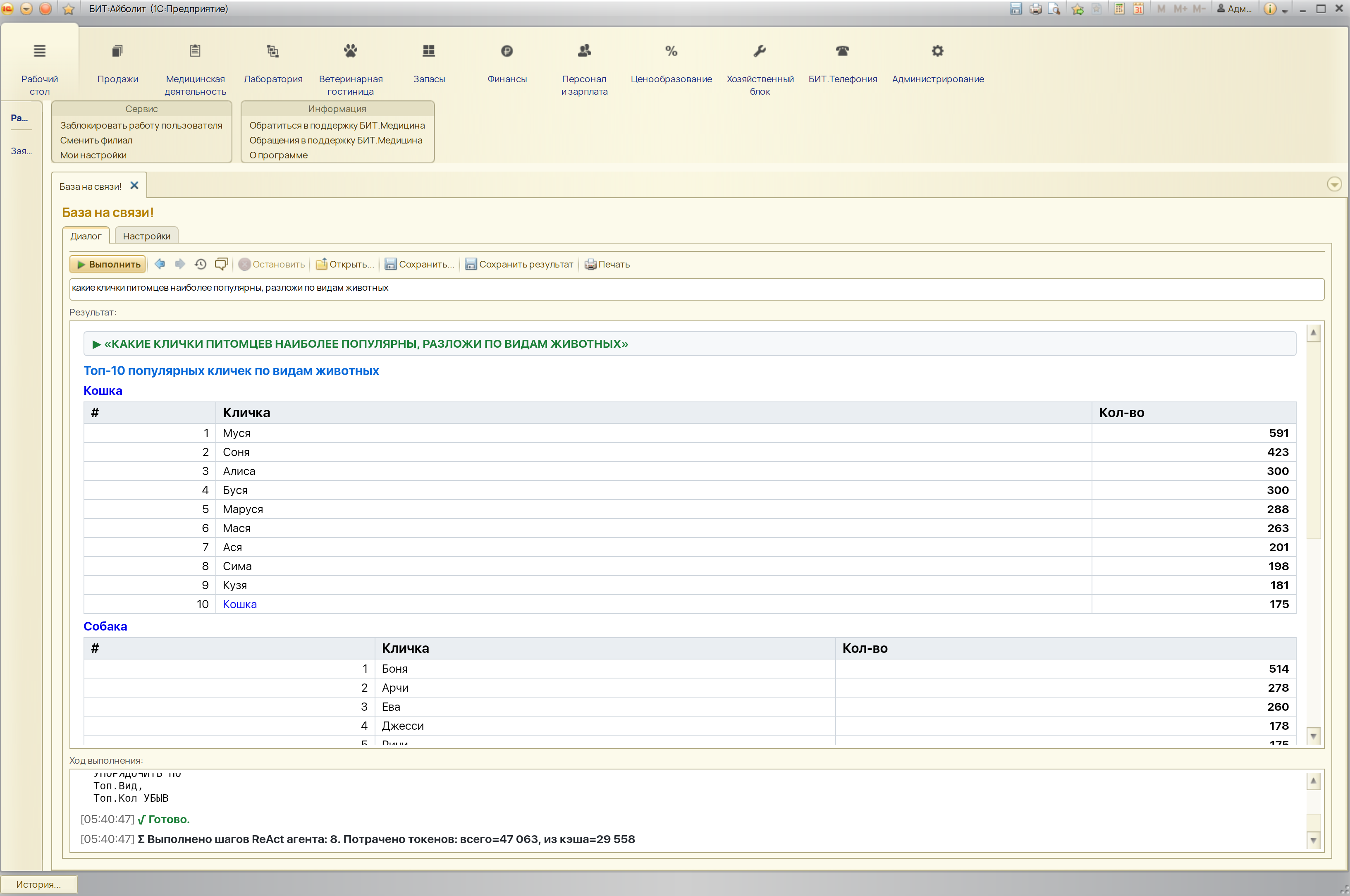1350x896 pixels.
Task: Open the calculator icon in title bar
Action: click(1119, 9)
